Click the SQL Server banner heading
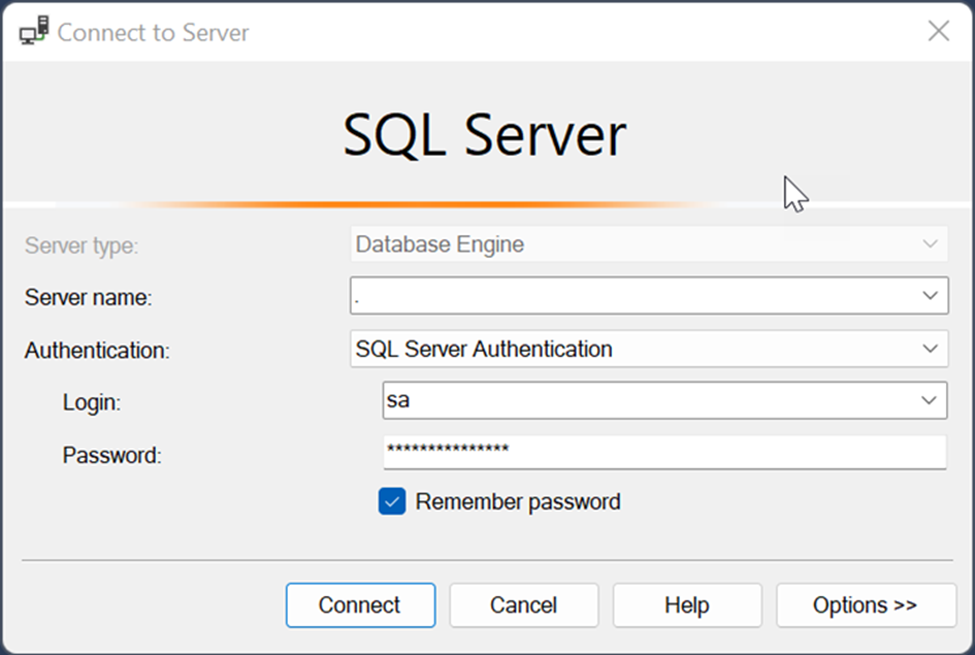Screen dimensions: 975x655 coord(484,135)
